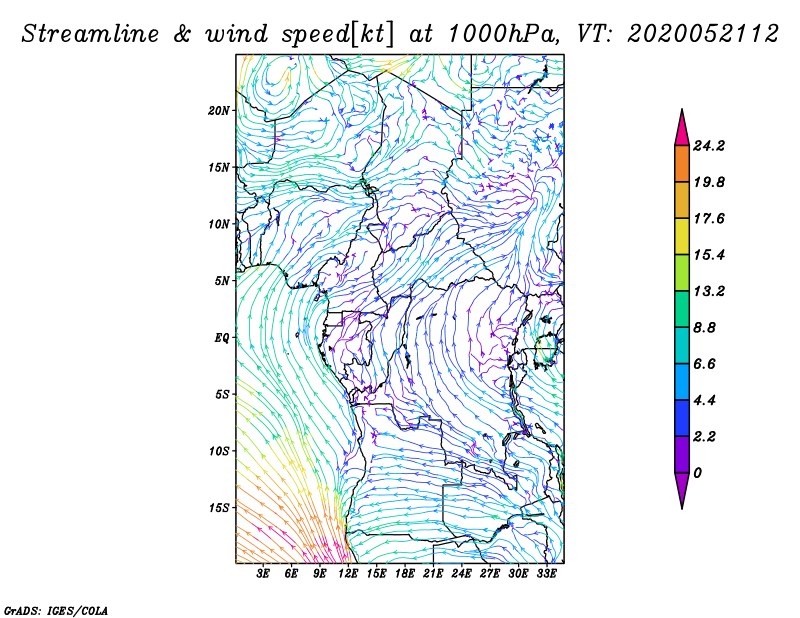The height and width of the screenshot is (618, 800).
Task: Pick the colorbar segment between 0 and 2.2
Action: coord(682,454)
